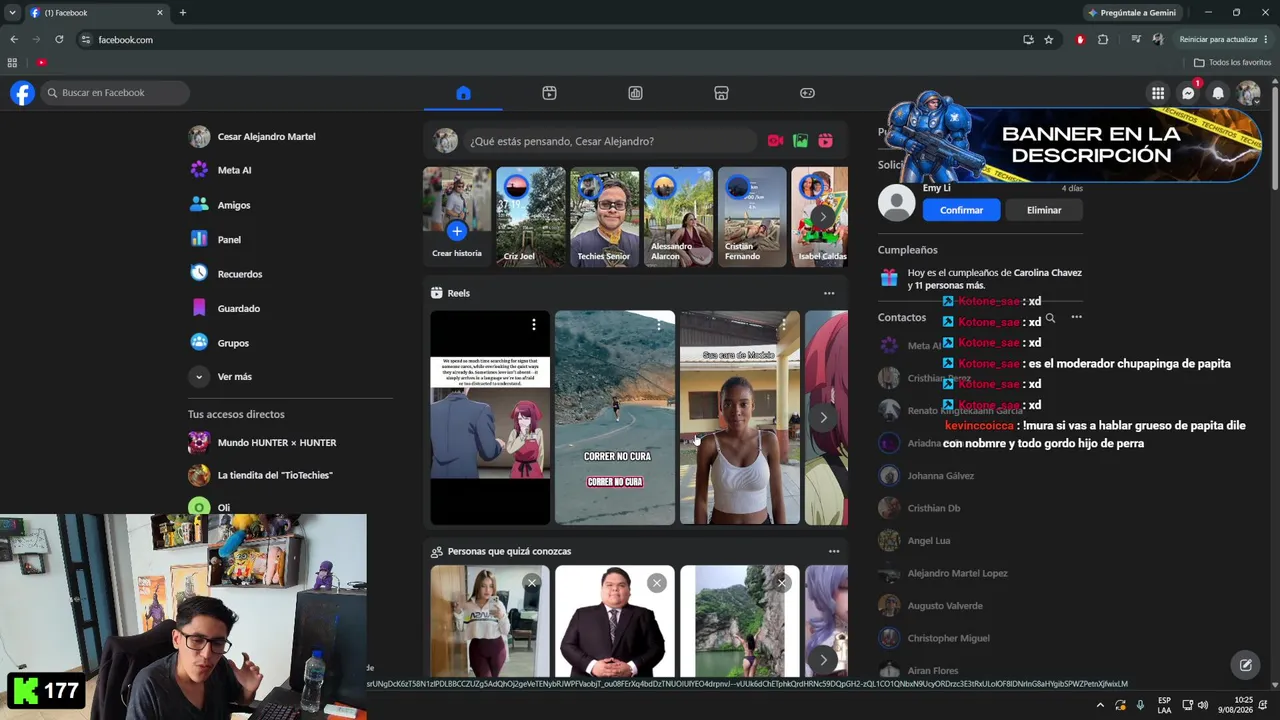Open the notifications bell
This screenshot has width=1280, height=720.
tap(1218, 93)
